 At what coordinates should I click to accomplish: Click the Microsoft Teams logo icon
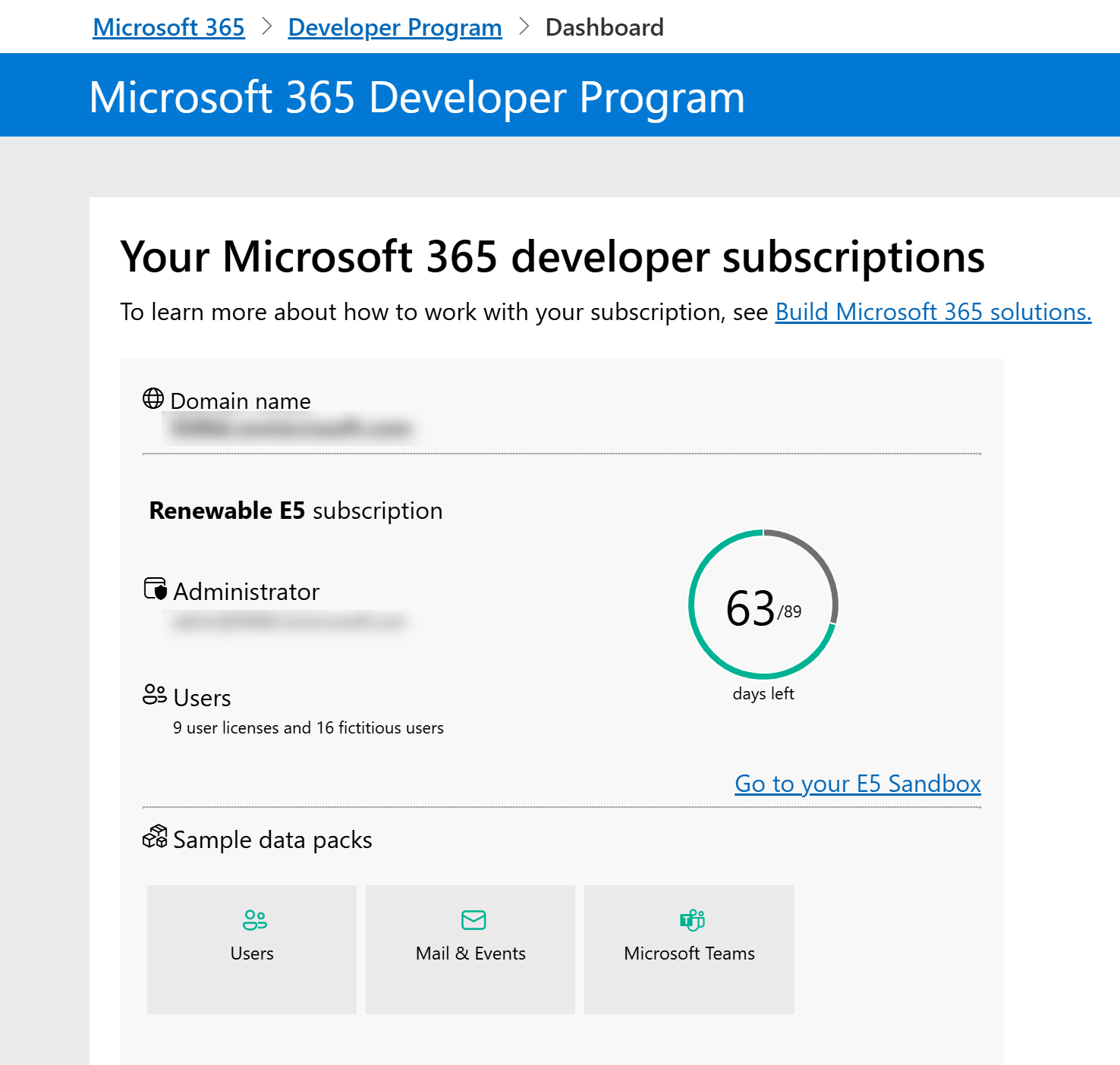[692, 920]
